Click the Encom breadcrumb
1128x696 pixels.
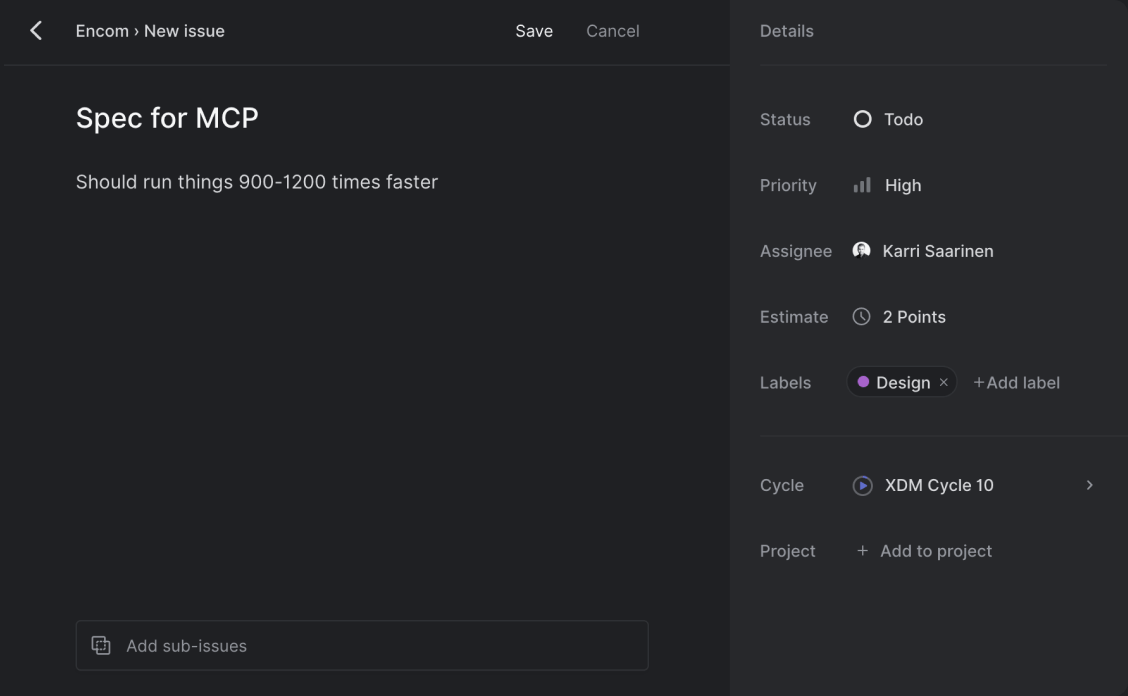click(101, 31)
